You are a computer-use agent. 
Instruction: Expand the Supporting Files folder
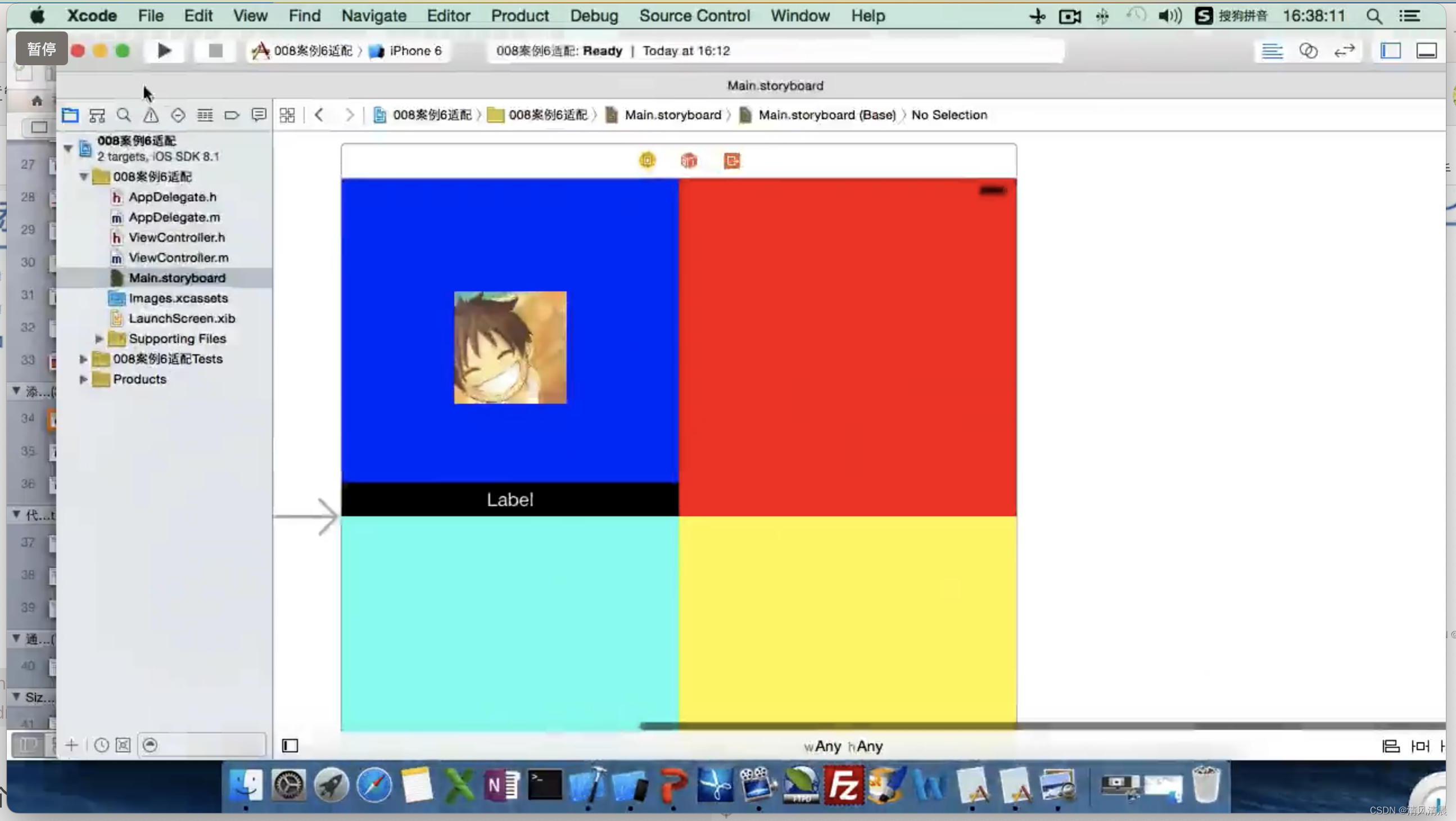click(x=99, y=339)
